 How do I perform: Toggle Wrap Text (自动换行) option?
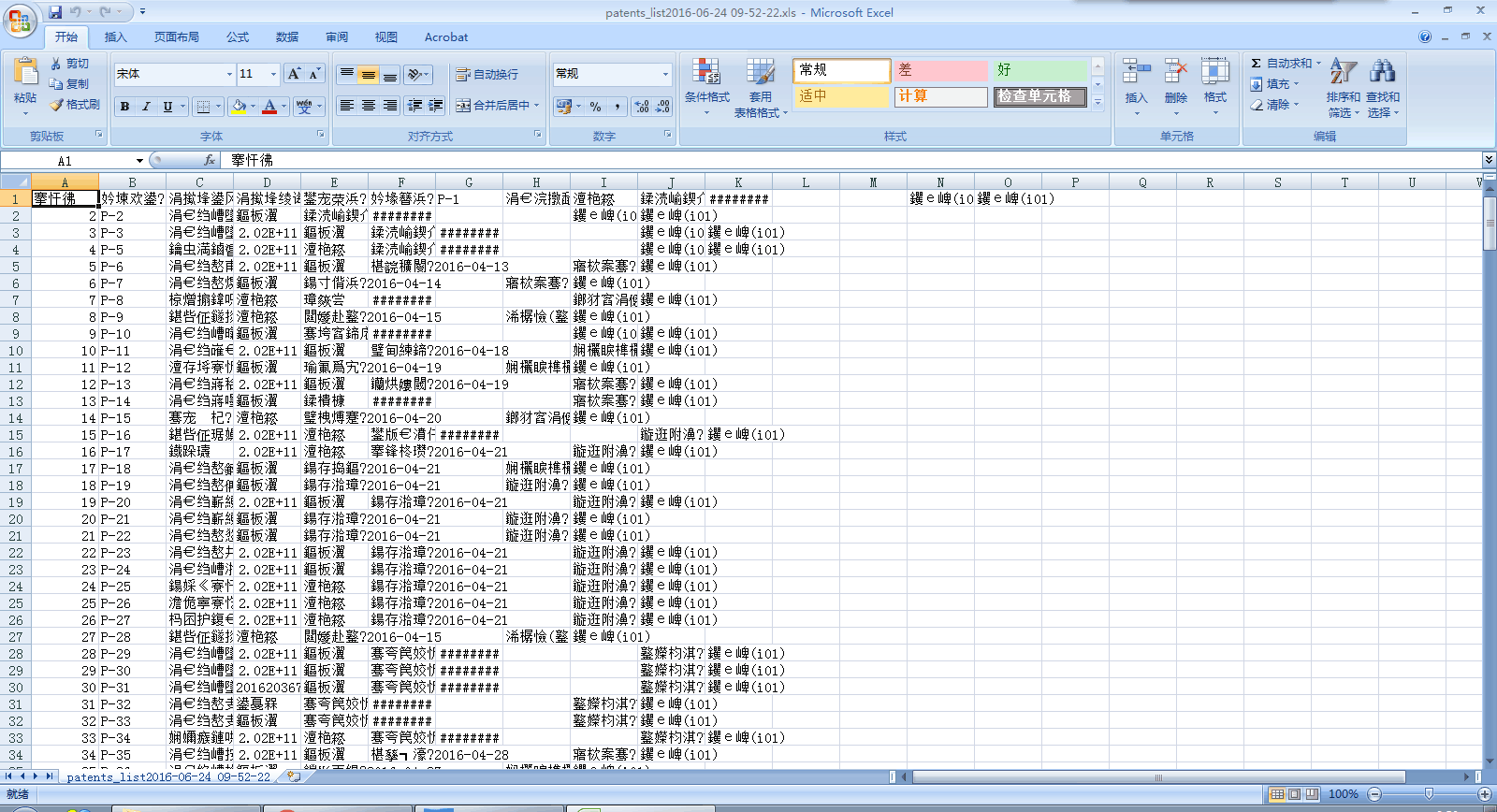(x=487, y=74)
